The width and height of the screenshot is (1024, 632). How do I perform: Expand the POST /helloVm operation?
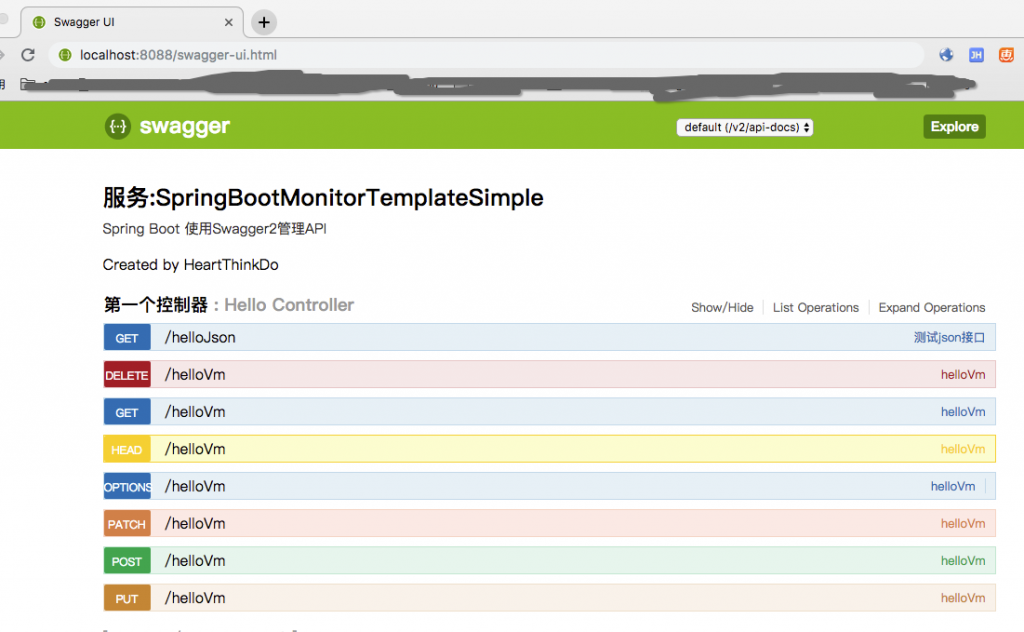pos(549,561)
